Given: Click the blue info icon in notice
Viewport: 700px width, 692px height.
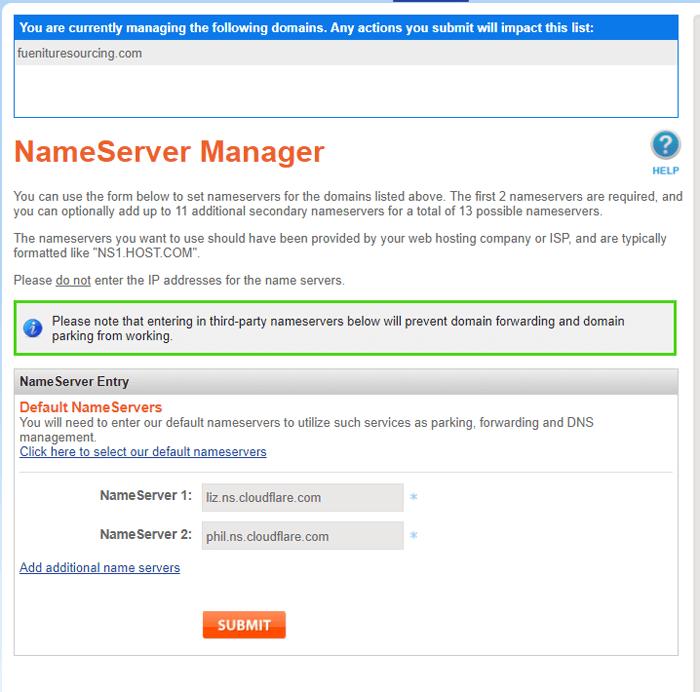Looking at the screenshot, I should click(33, 328).
